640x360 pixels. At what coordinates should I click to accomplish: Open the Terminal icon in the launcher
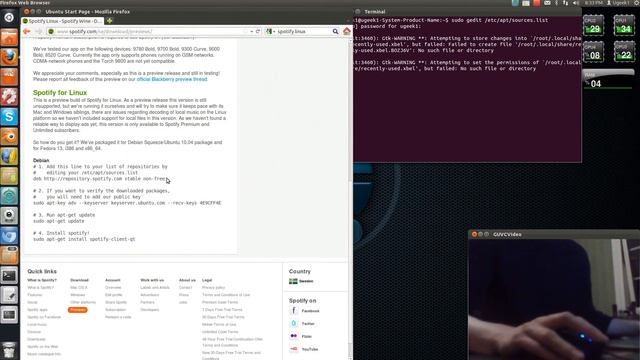9,276
